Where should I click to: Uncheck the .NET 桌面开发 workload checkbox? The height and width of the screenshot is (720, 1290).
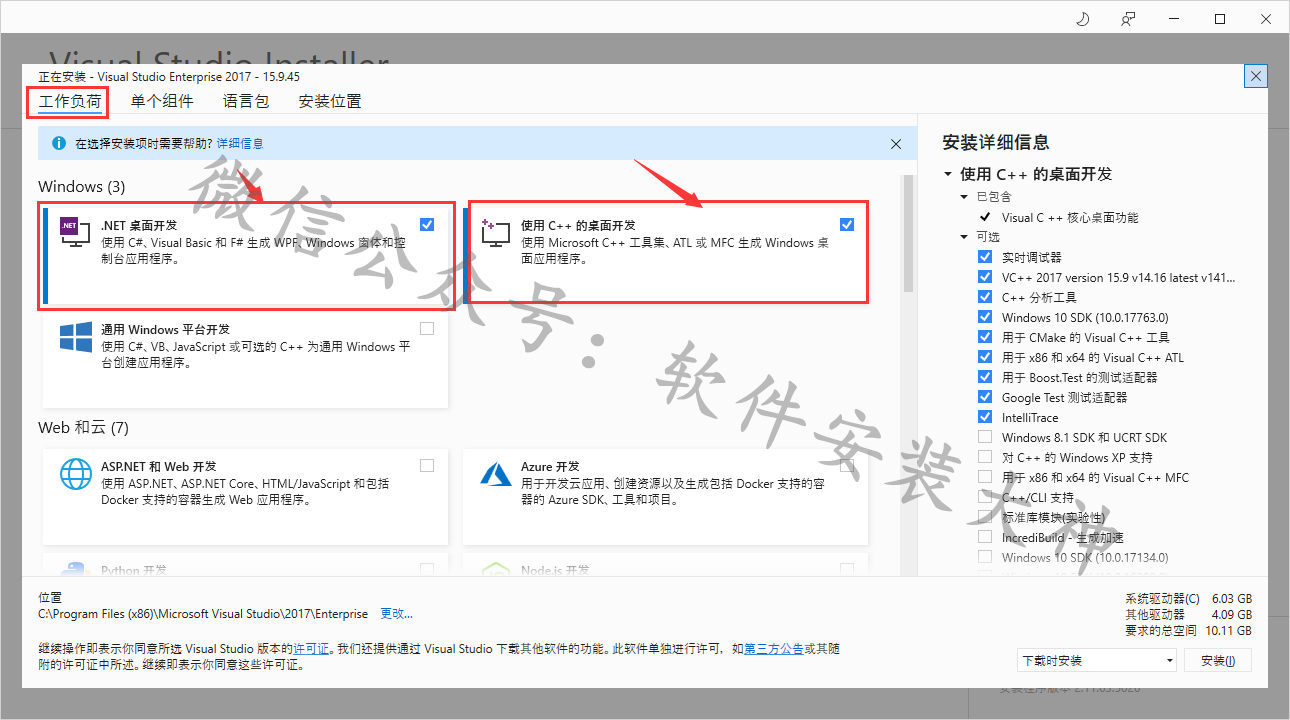pyautogui.click(x=427, y=224)
